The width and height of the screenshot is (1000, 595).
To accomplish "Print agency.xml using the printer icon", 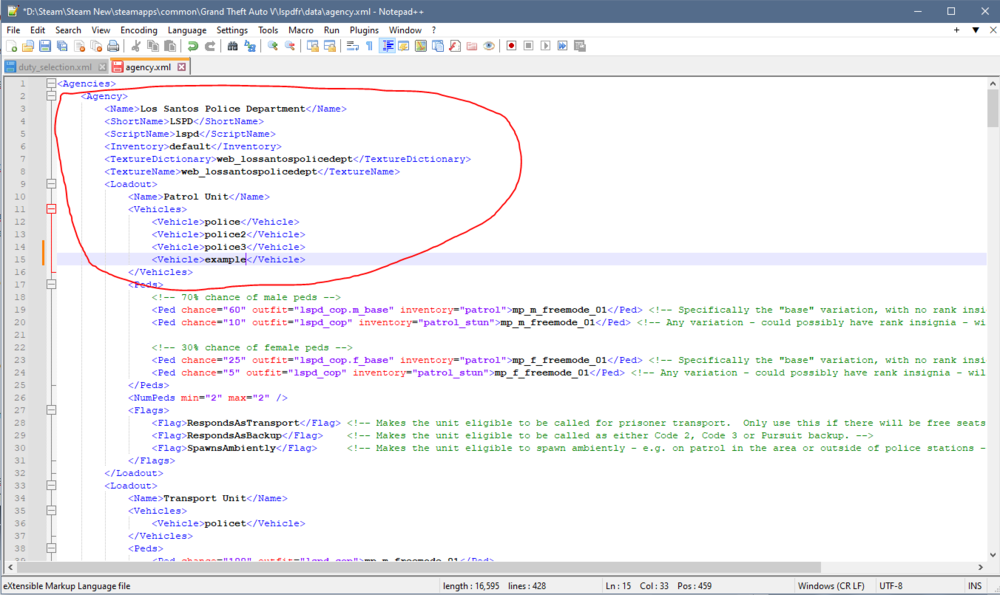I will 113,45.
